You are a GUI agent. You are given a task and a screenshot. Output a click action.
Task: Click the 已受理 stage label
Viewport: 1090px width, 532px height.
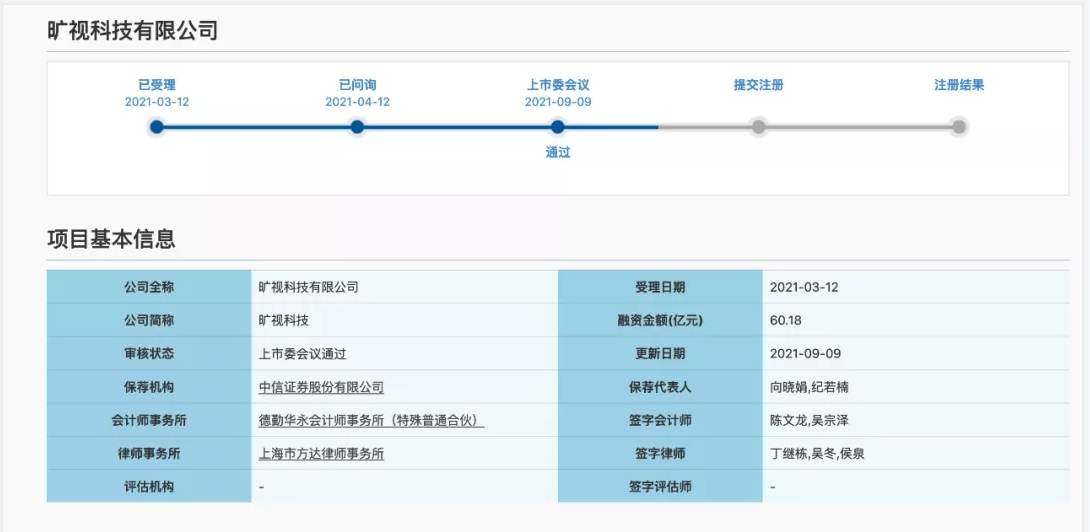tap(157, 86)
